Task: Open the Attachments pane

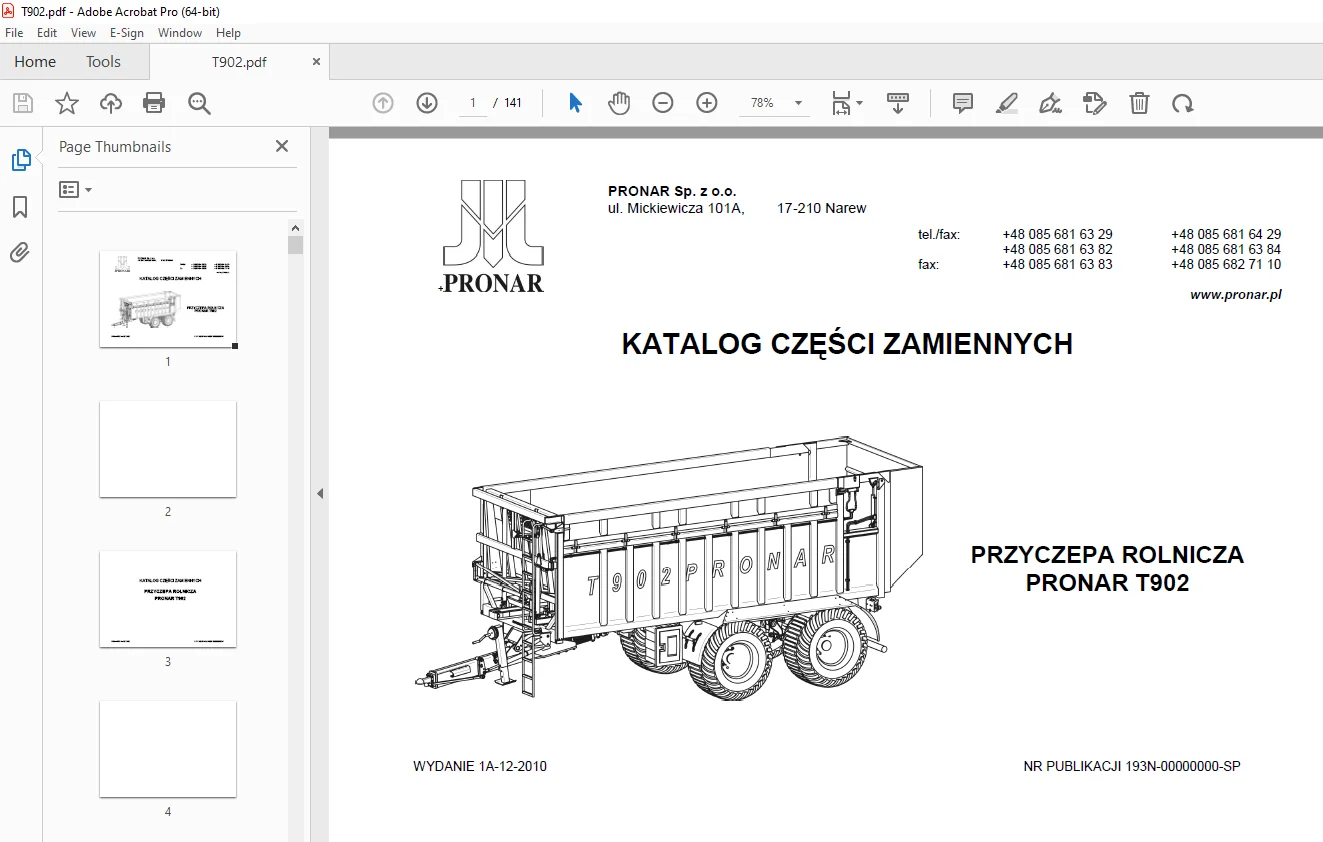Action: [20, 252]
